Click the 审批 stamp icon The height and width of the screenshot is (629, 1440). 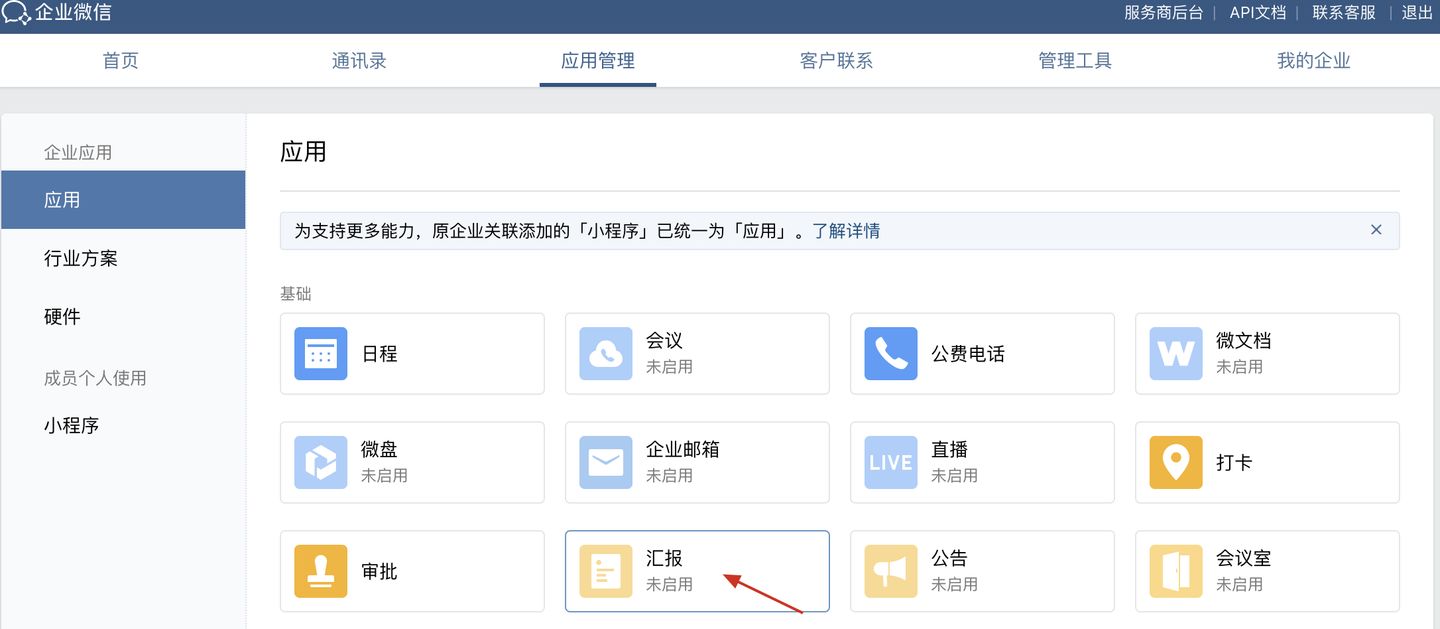(x=321, y=571)
